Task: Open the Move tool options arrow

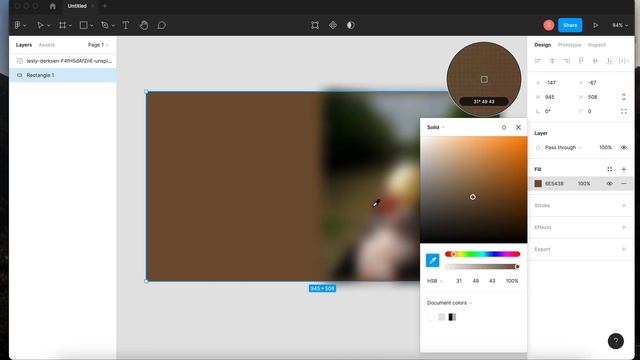Action: pyautogui.click(x=49, y=26)
